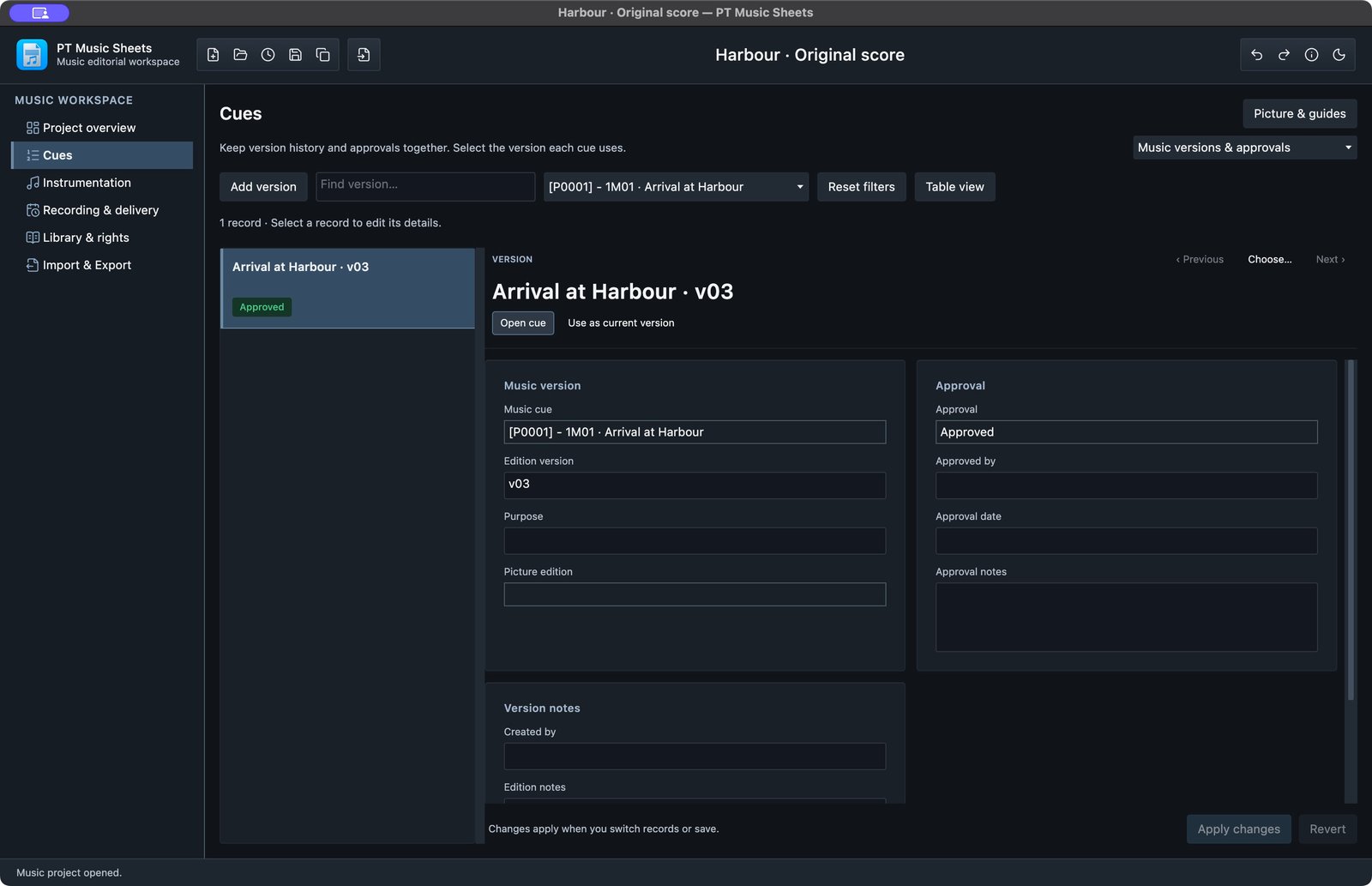
Task: Click the Picture & guides button
Action: 1300,114
